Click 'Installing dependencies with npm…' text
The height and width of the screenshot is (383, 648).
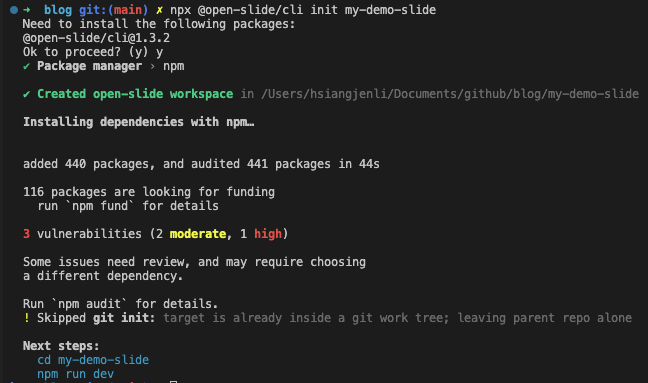pyautogui.click(x=138, y=122)
